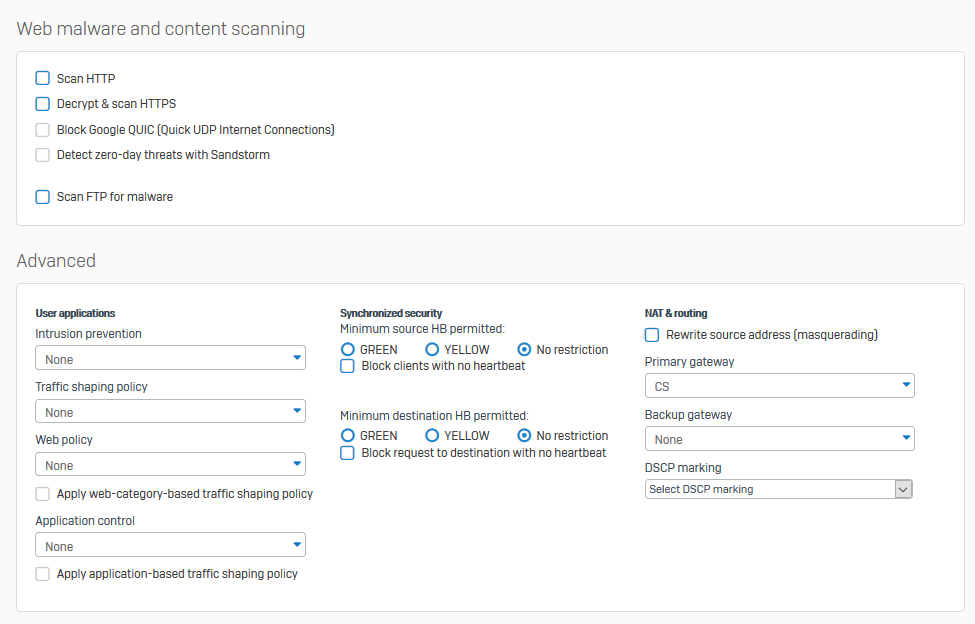The image size is (975, 624).
Task: Enable Detect zero-day threats with Sandstorm
Action: (x=43, y=155)
